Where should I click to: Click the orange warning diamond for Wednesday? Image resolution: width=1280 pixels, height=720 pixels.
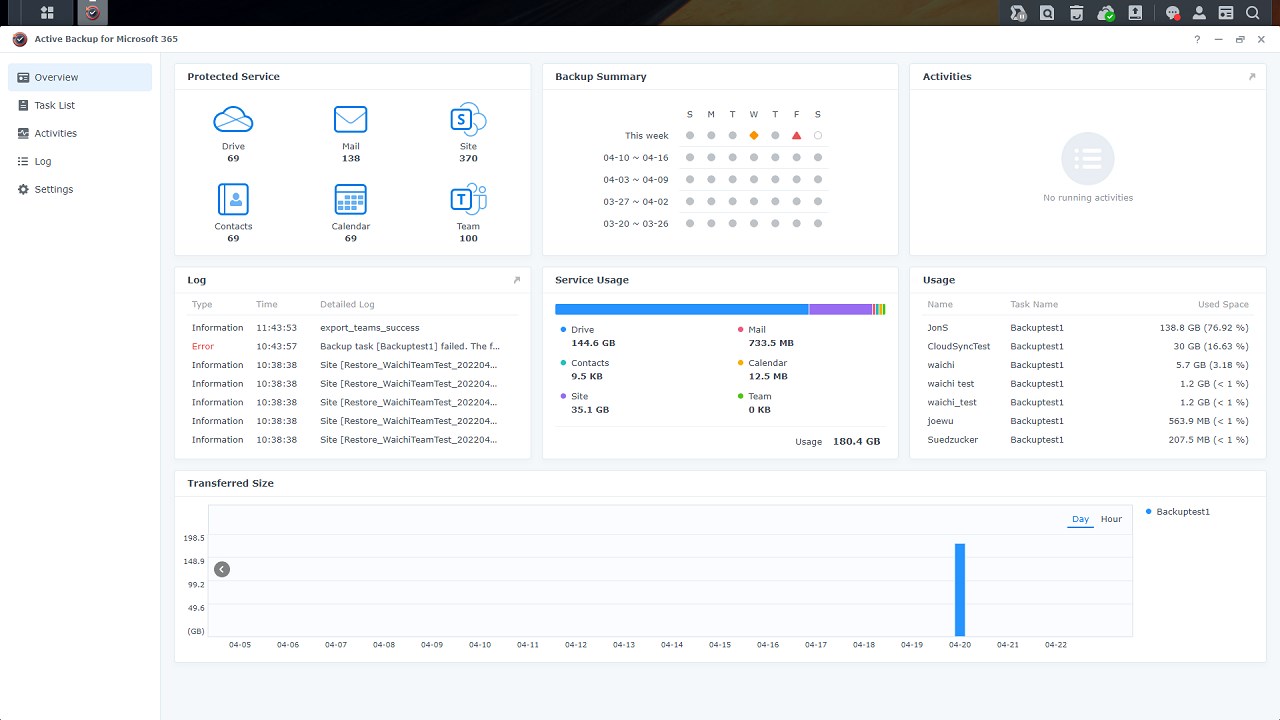[x=754, y=135]
